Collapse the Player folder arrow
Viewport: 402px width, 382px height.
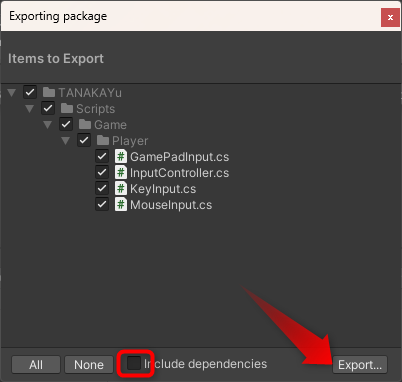pyautogui.click(x=66, y=140)
